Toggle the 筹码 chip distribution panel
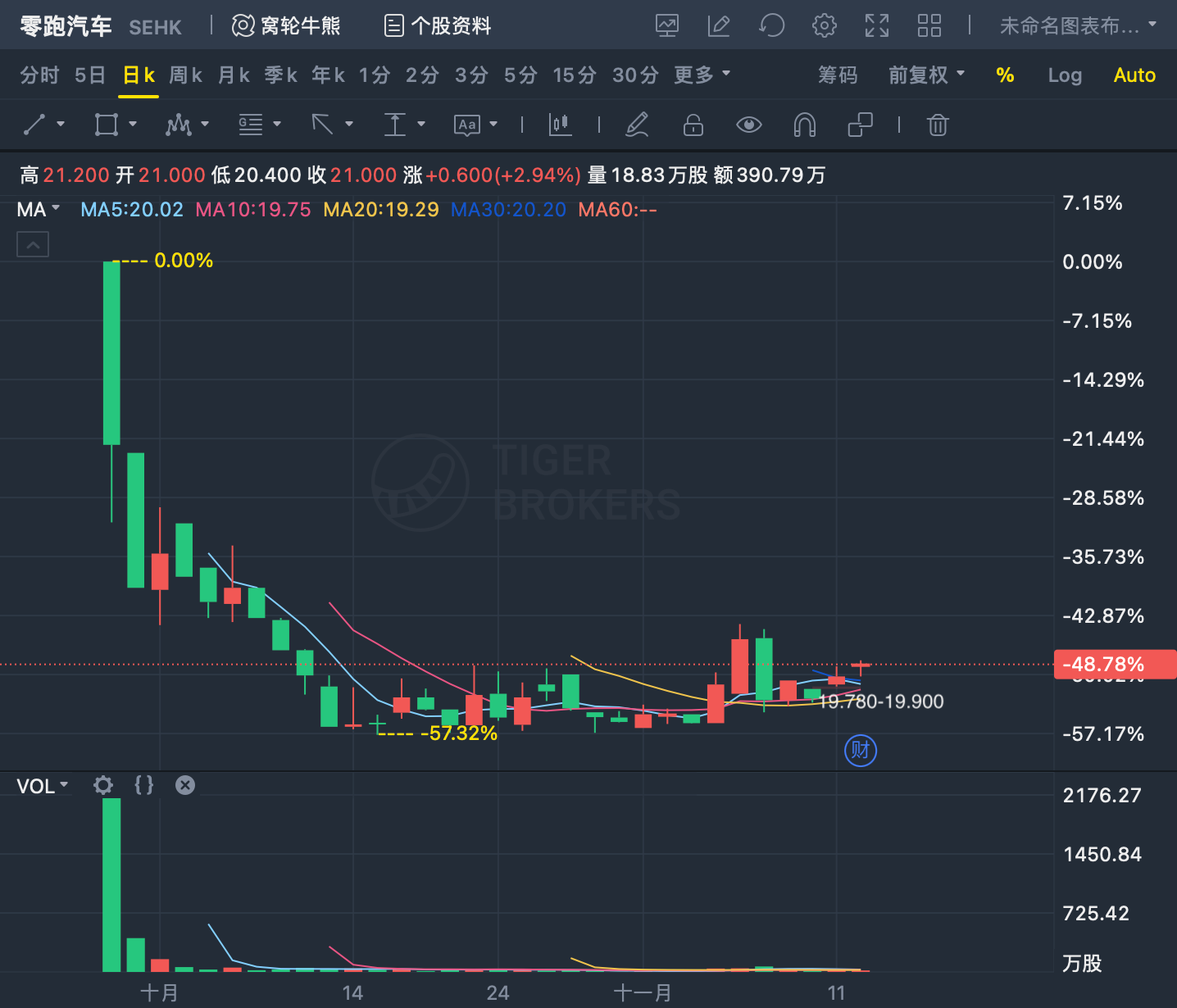 click(x=838, y=75)
